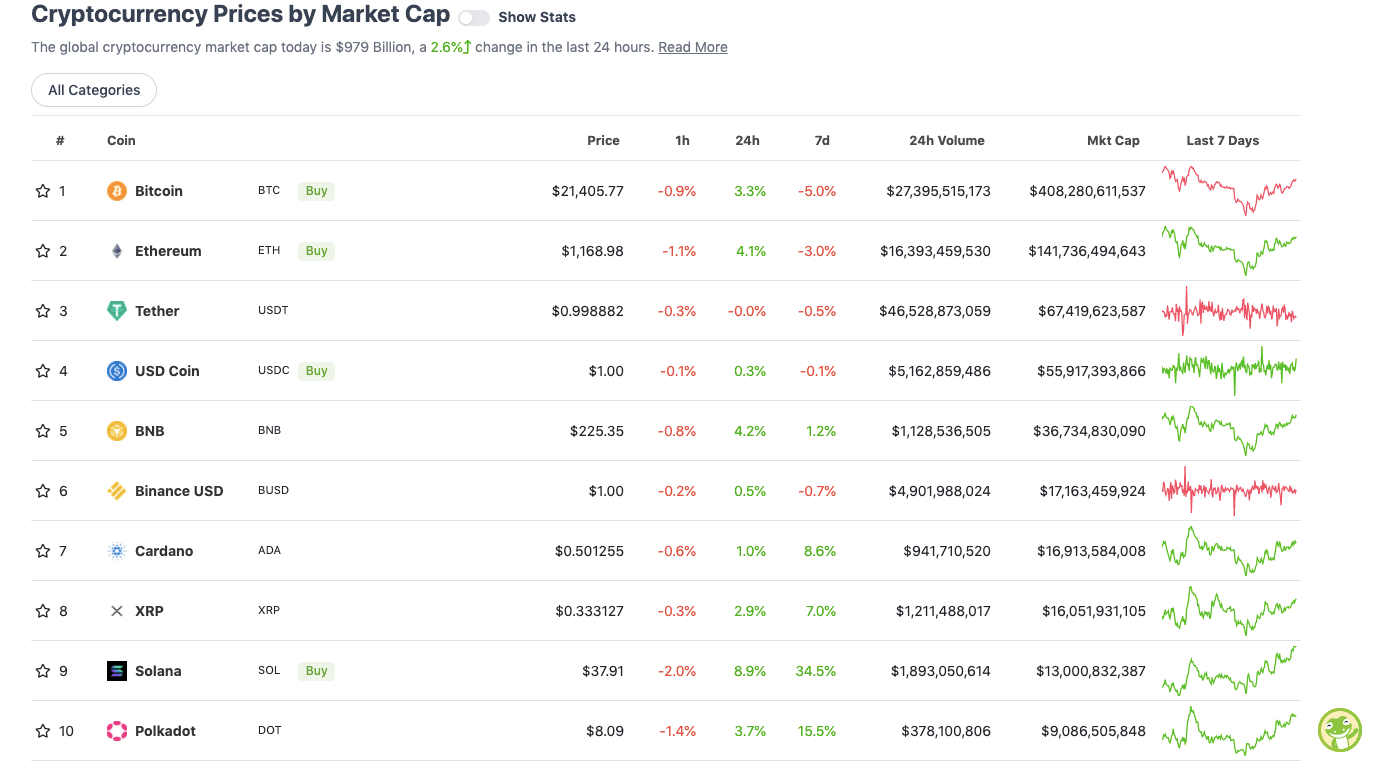Screen dimensions: 1373x761
Task: Click the Ethereum diamond logo
Action: click(117, 251)
